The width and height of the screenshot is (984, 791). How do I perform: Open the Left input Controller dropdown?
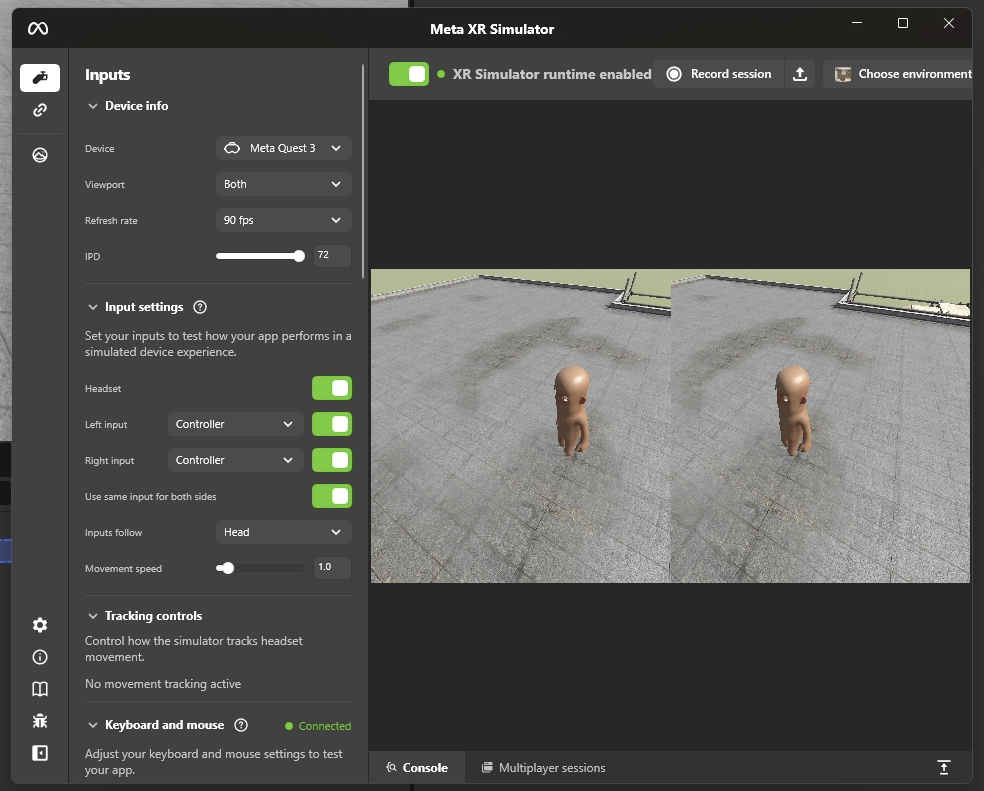(235, 424)
